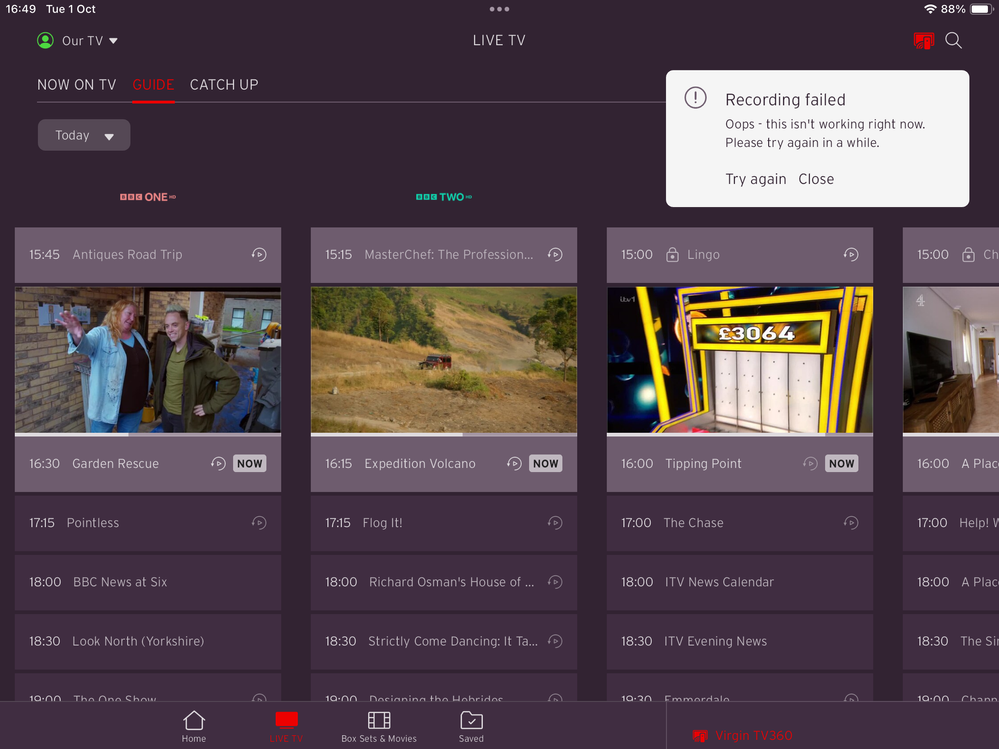Tap replay icon for Strictly Come Dancing: It Takes Two
Viewport: 999px width, 749px height.
pos(555,641)
